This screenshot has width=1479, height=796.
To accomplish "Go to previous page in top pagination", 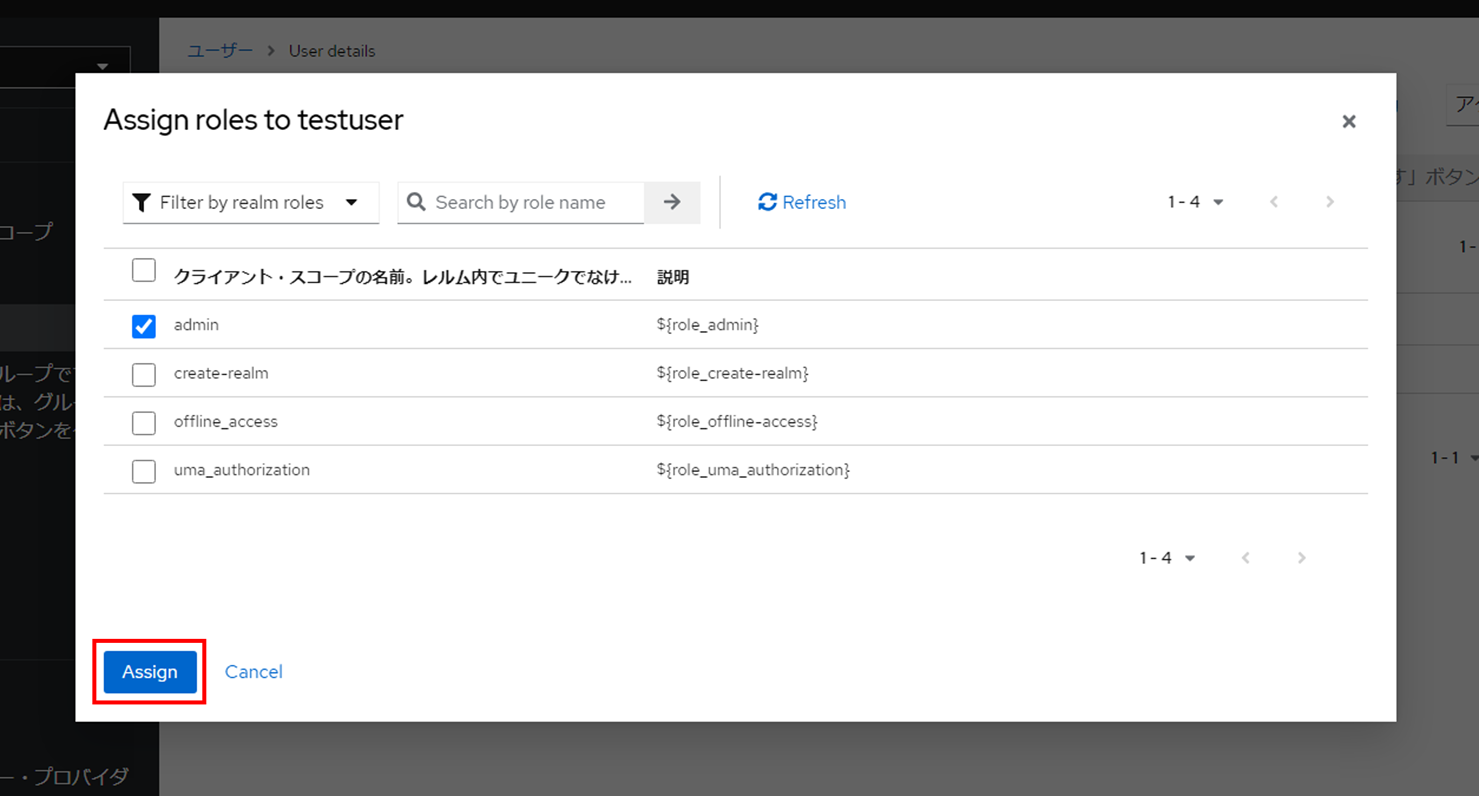I will (x=1273, y=202).
